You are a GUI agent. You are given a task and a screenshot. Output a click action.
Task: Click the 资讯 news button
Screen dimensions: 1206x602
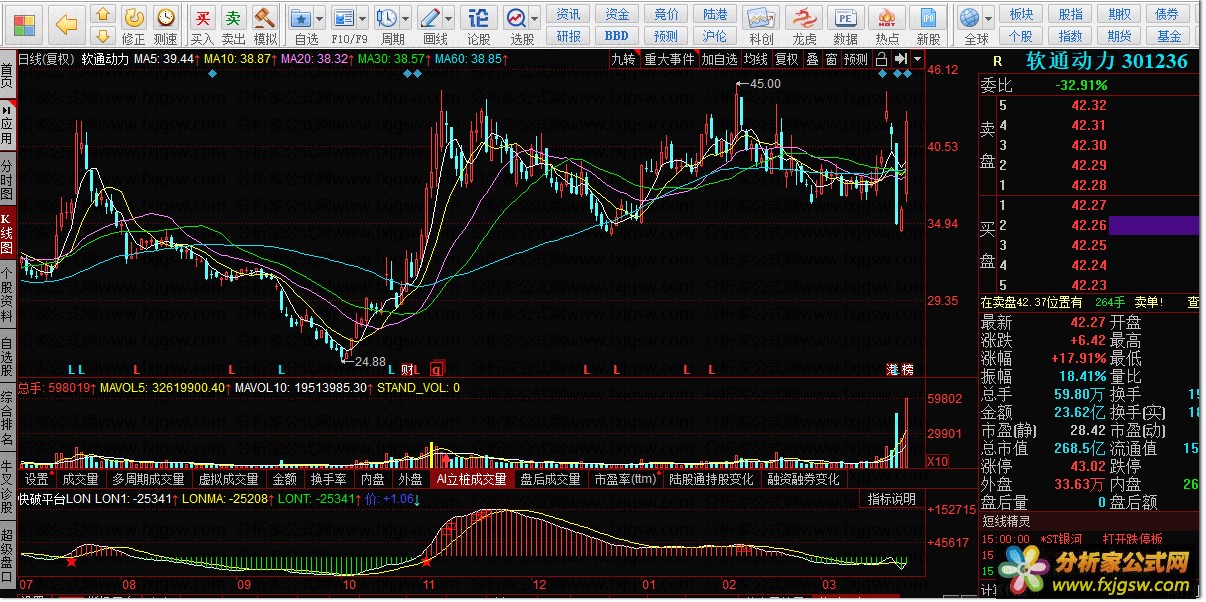coord(568,14)
